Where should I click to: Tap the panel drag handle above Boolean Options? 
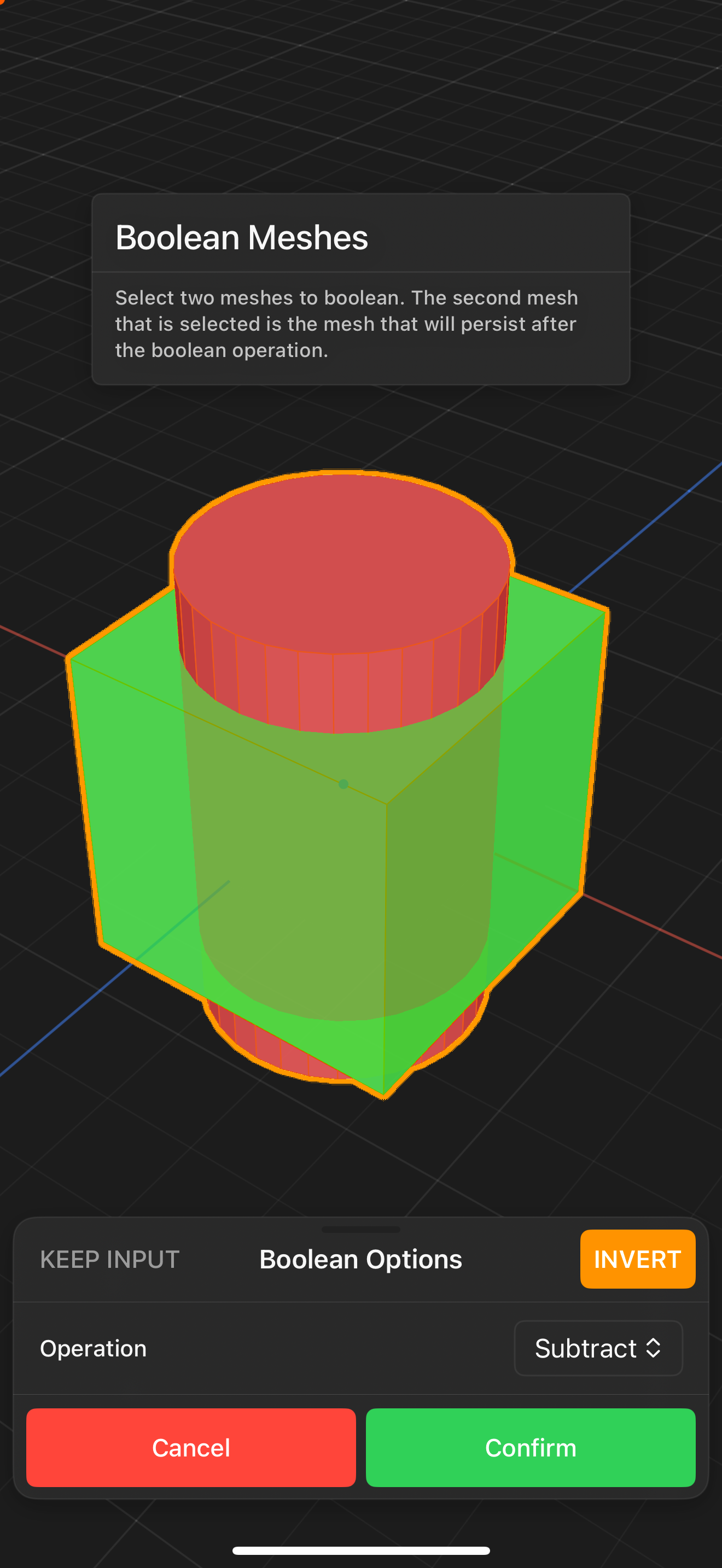coord(361,1229)
